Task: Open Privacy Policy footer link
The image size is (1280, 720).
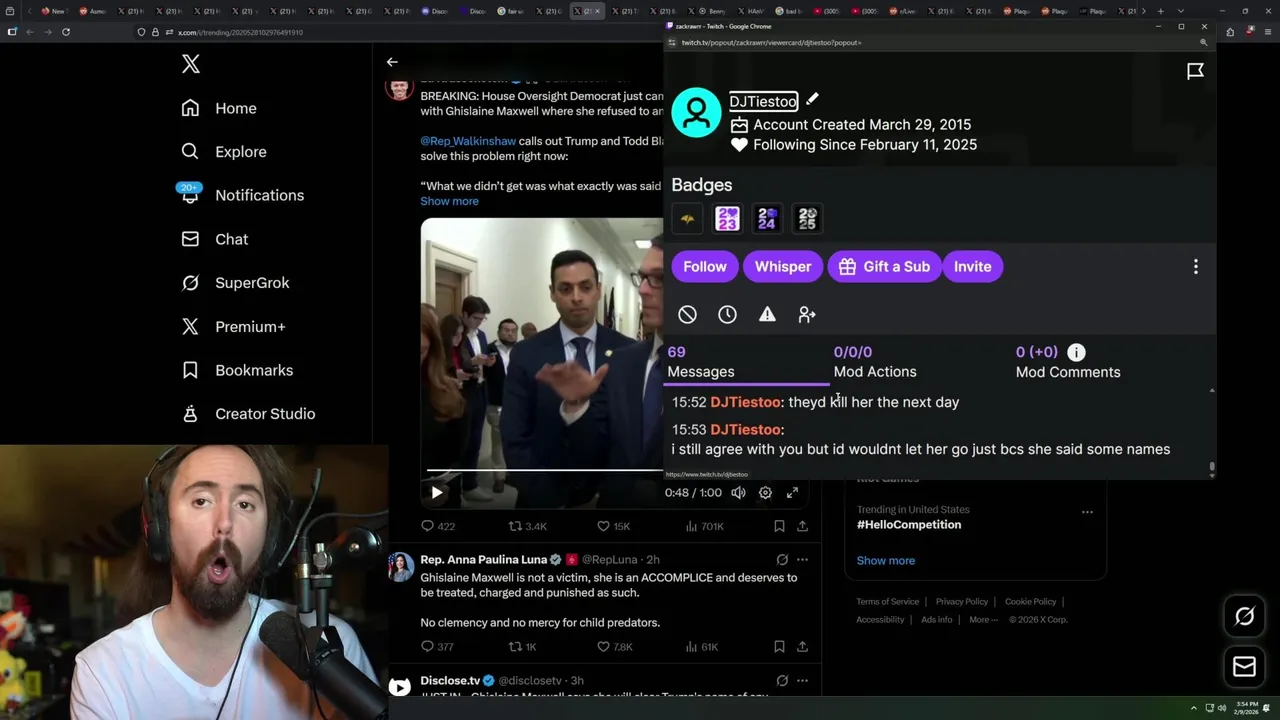Action: [962, 602]
